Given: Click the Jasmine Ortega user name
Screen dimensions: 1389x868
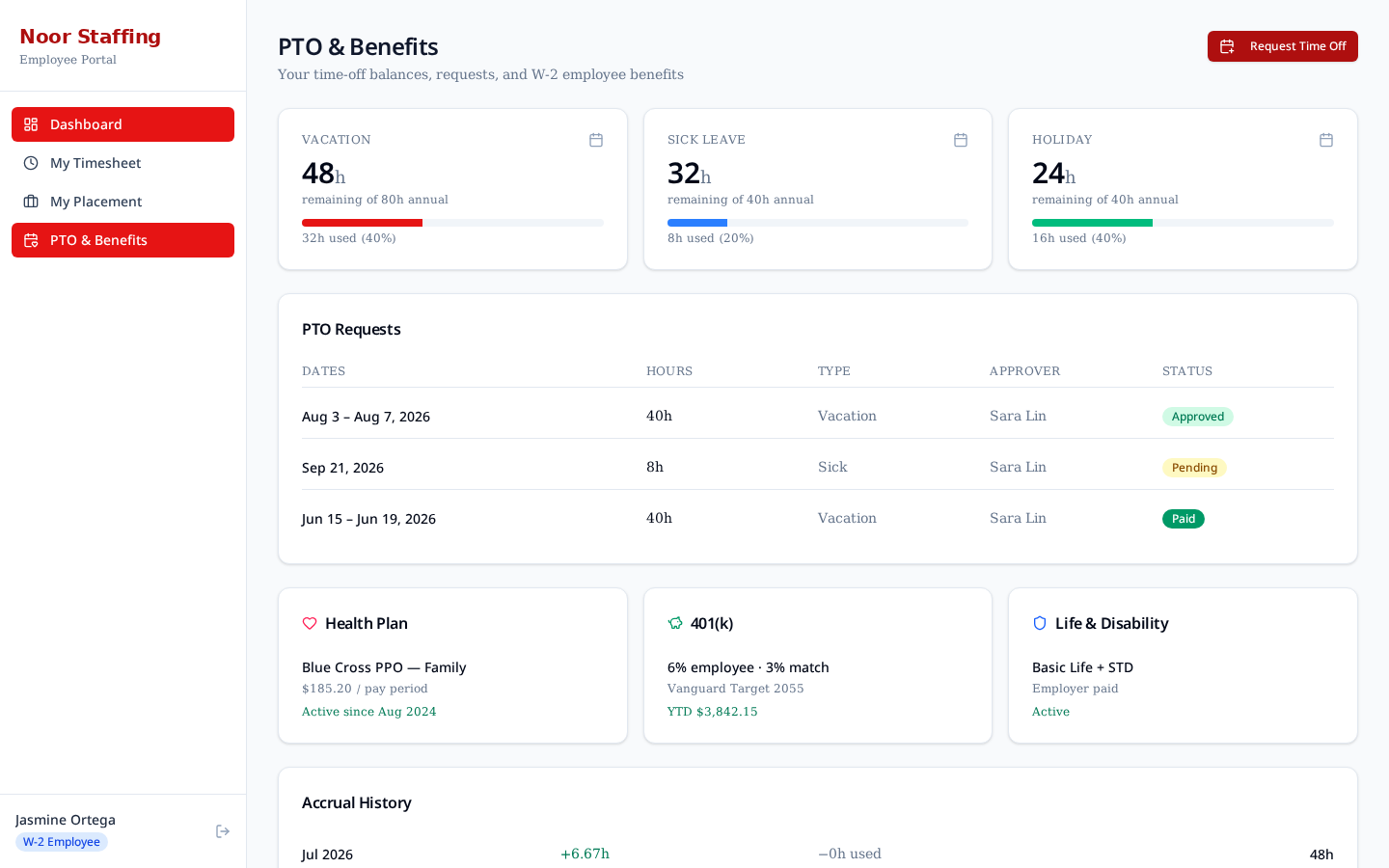Looking at the screenshot, I should 66,820.
